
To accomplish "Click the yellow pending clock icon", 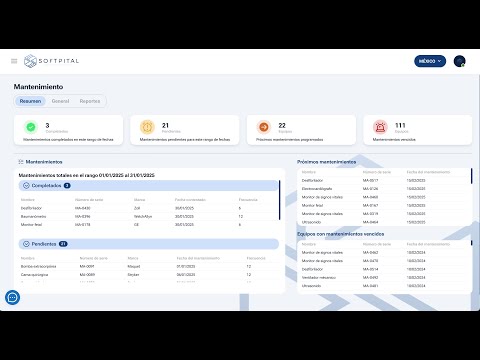I will point(147,127).
